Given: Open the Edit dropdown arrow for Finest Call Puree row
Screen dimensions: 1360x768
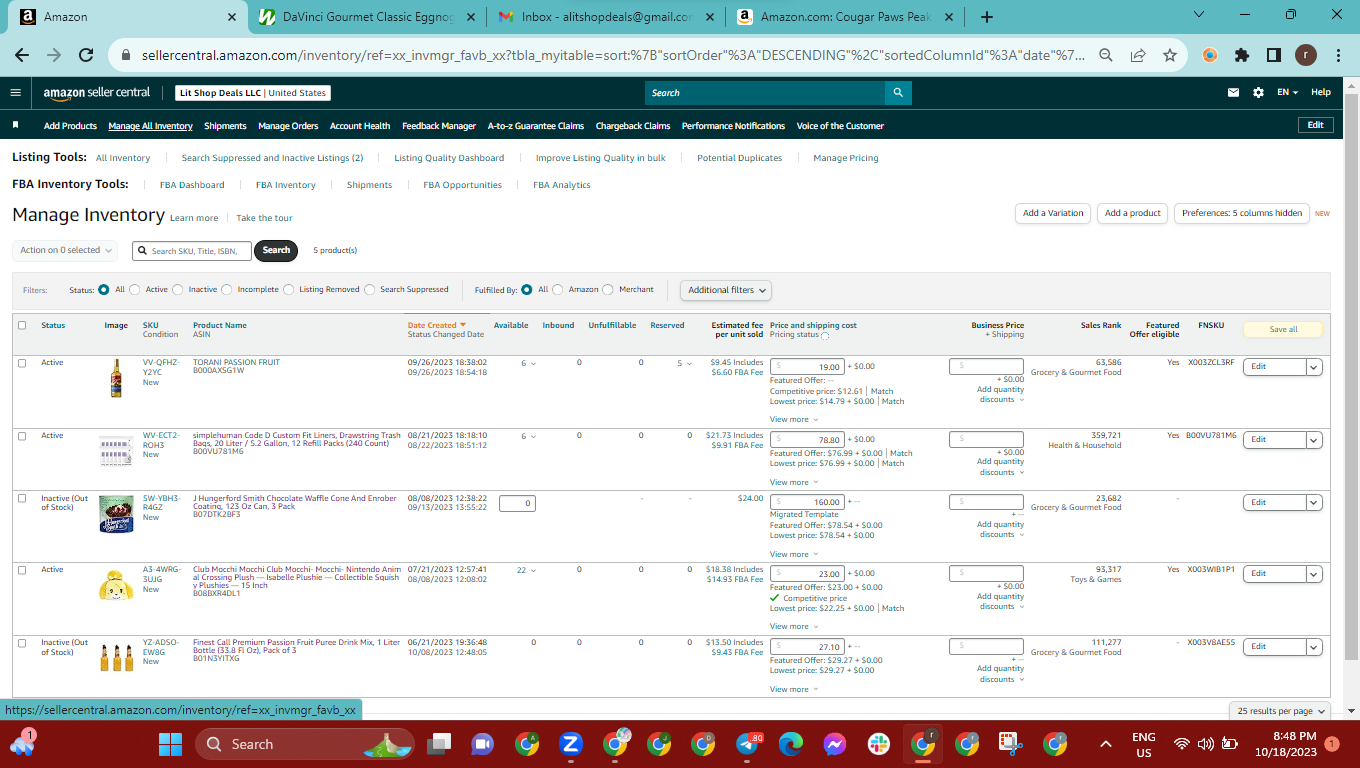Looking at the screenshot, I should click(x=1314, y=647).
